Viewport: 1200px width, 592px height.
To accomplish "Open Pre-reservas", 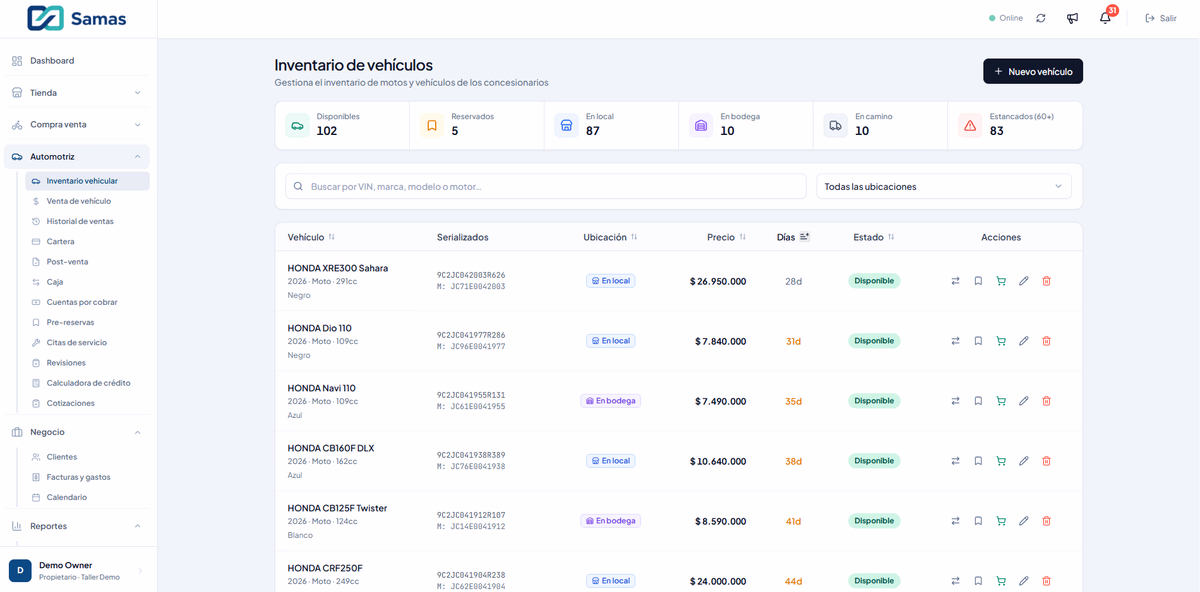I will point(87,322).
